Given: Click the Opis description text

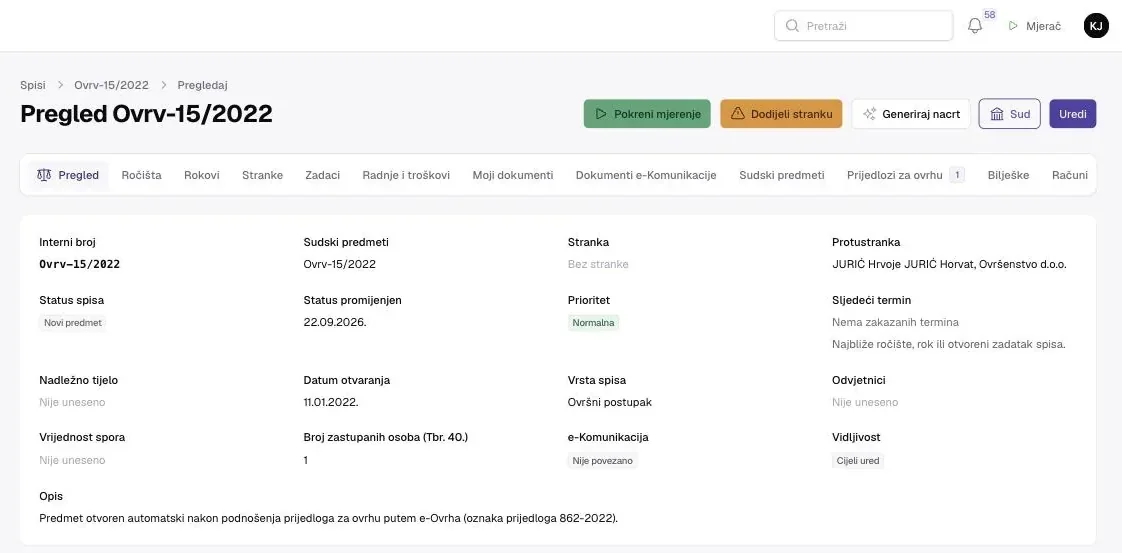Looking at the screenshot, I should tap(328, 518).
